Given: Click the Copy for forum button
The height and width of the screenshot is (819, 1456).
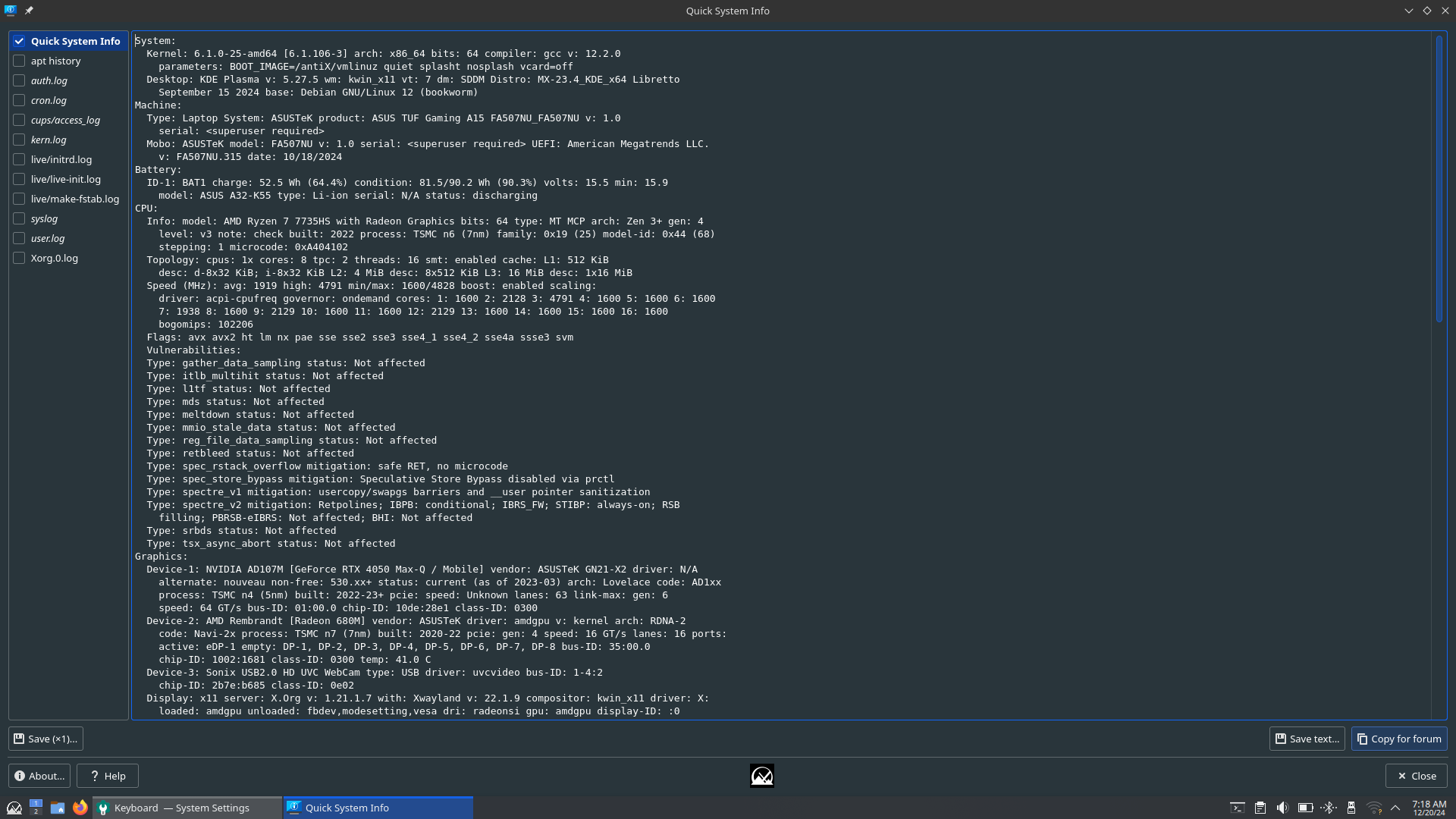Looking at the screenshot, I should 1399,739.
